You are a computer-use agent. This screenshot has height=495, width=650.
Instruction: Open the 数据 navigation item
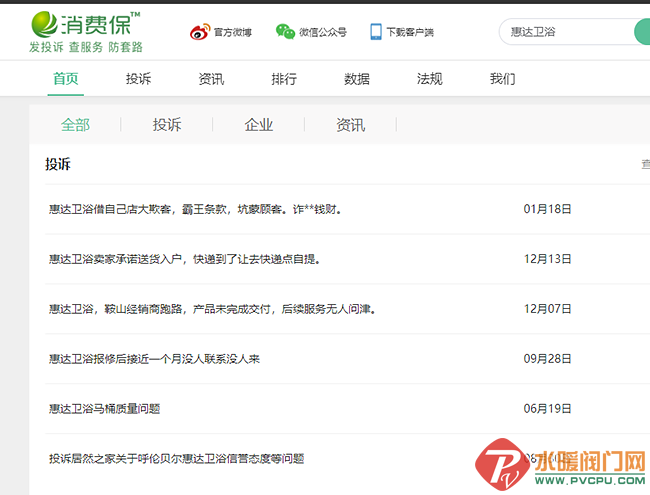pyautogui.click(x=357, y=78)
